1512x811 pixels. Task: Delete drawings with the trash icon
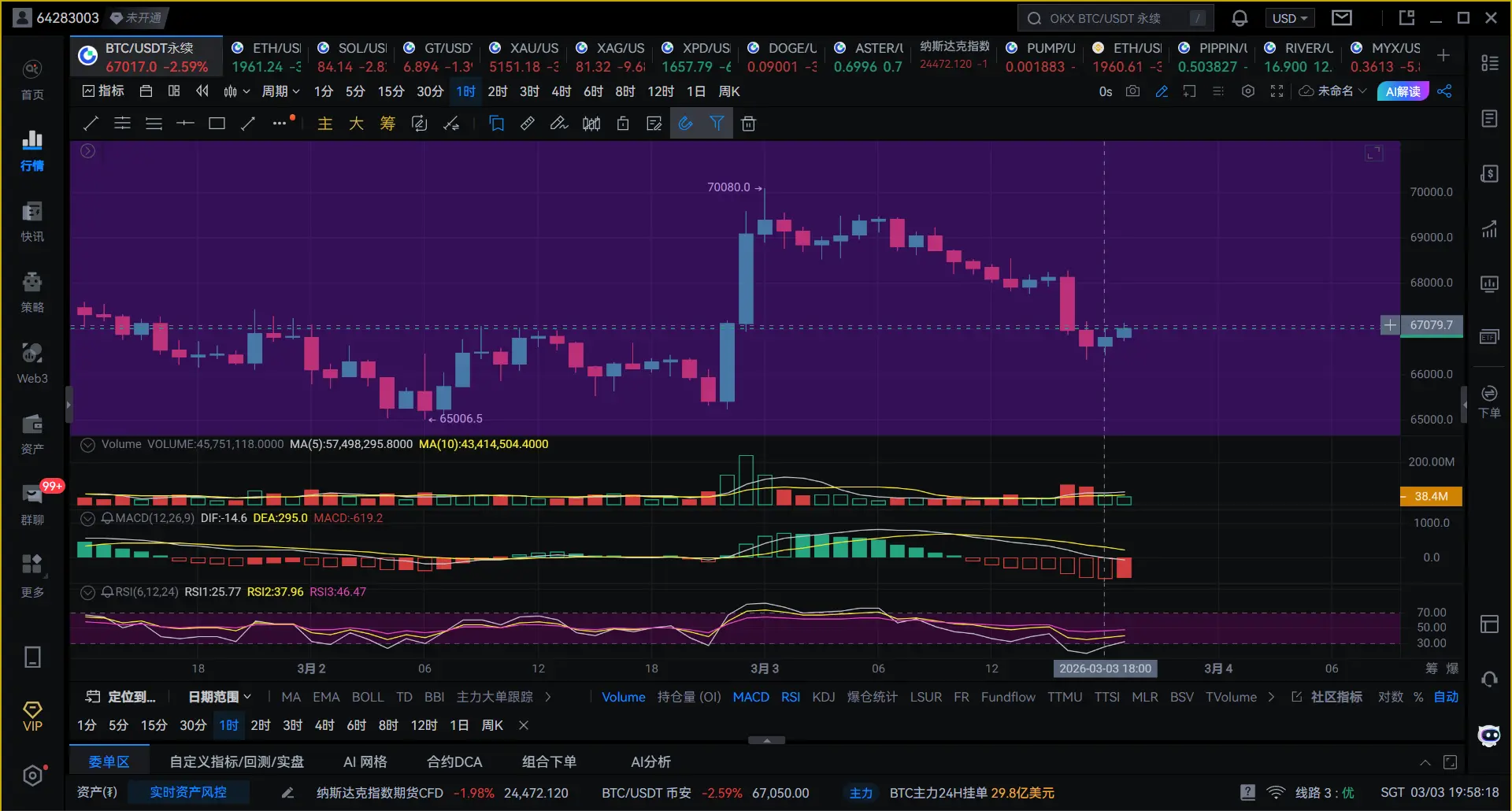pos(748,124)
